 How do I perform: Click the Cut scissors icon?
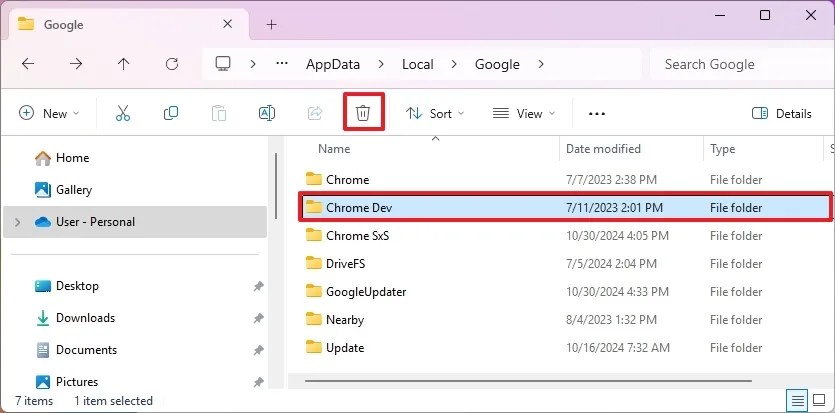pos(123,113)
